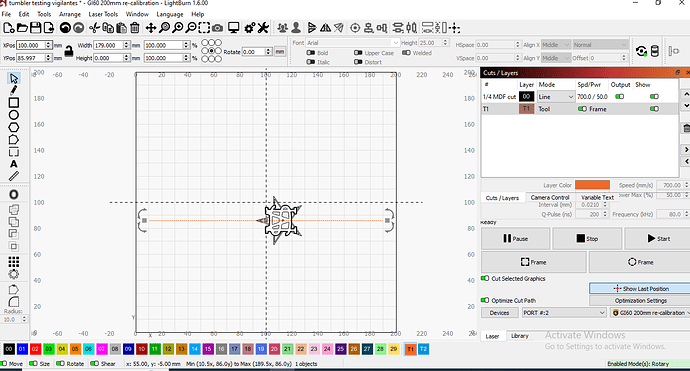
Task: Click the Stop button
Action: 587,239
